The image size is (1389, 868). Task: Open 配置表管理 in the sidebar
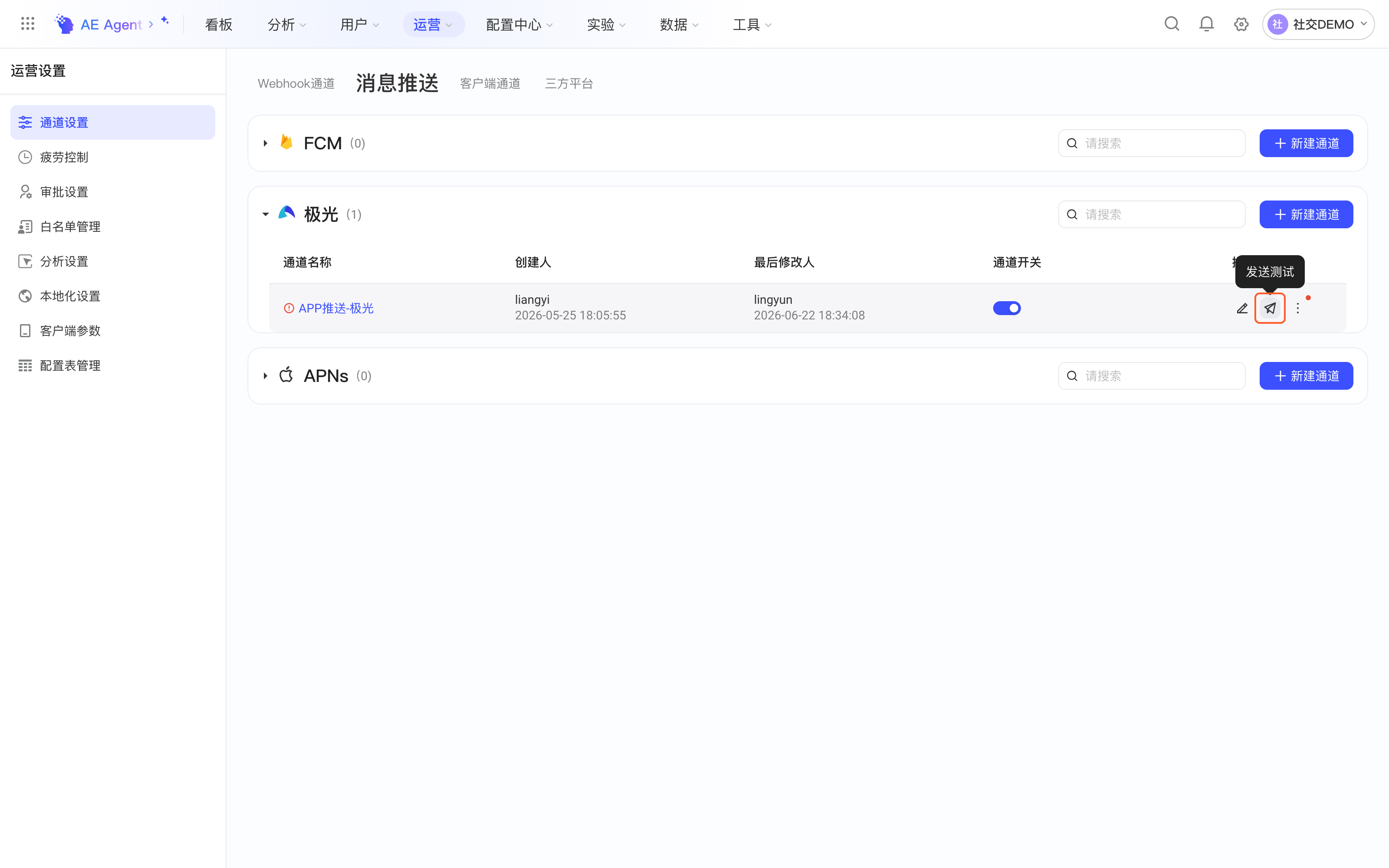(112, 365)
